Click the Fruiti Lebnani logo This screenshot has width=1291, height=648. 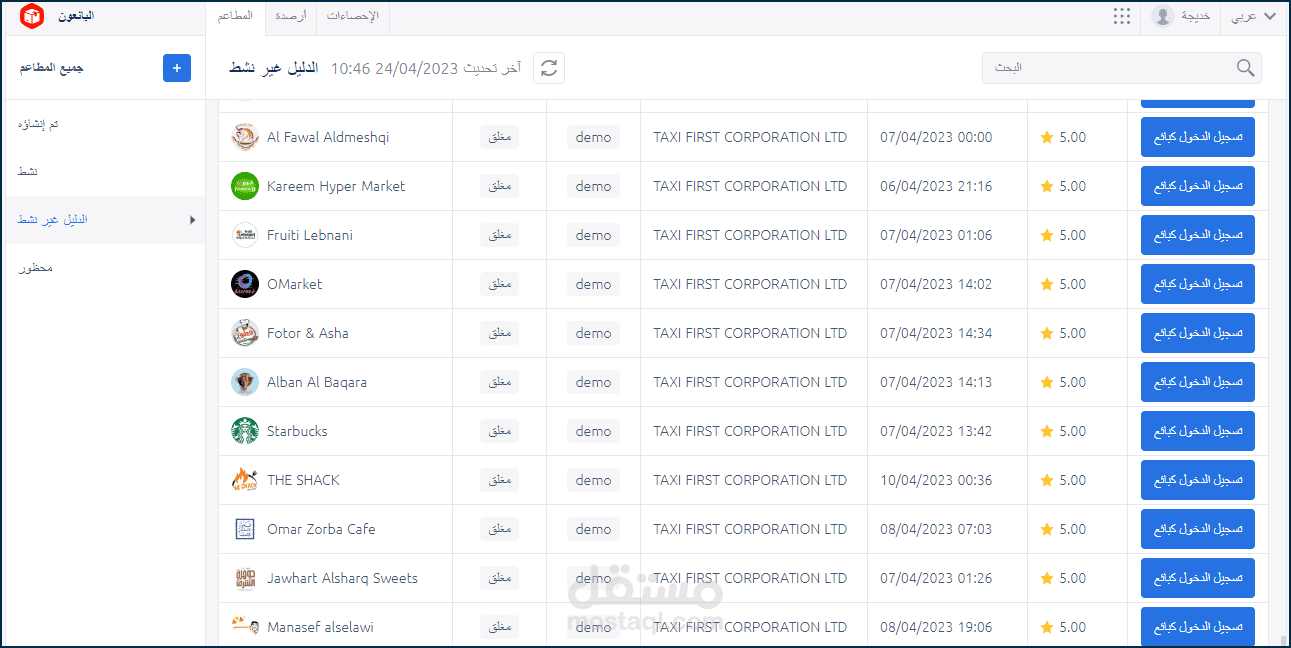[x=245, y=235]
